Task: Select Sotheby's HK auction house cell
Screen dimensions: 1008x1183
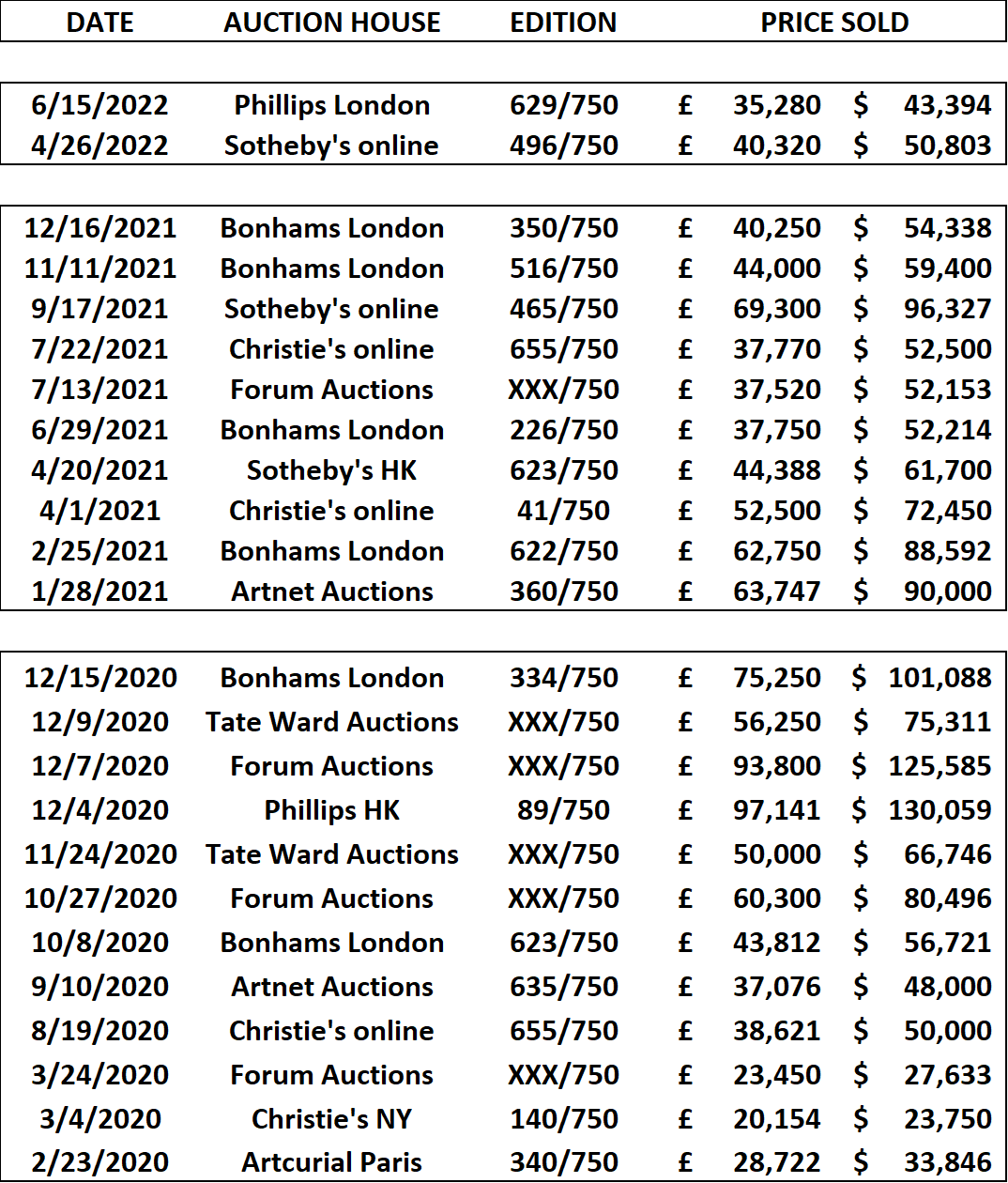Action: coord(332,470)
